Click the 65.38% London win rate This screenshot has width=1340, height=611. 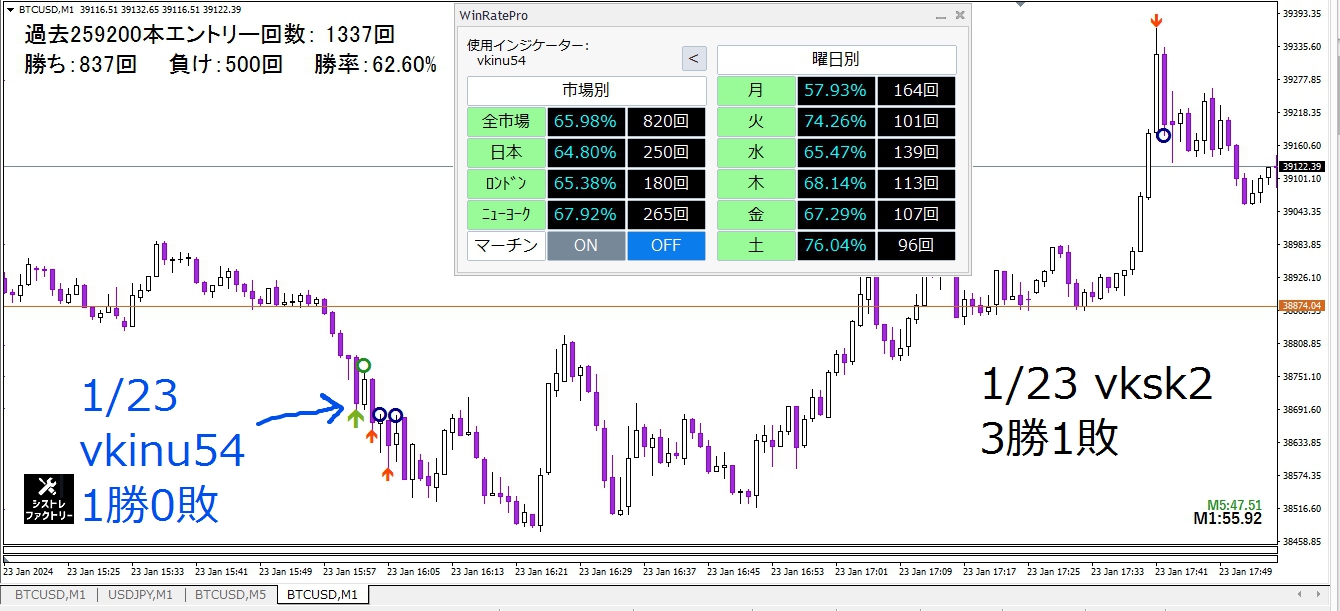tap(586, 184)
